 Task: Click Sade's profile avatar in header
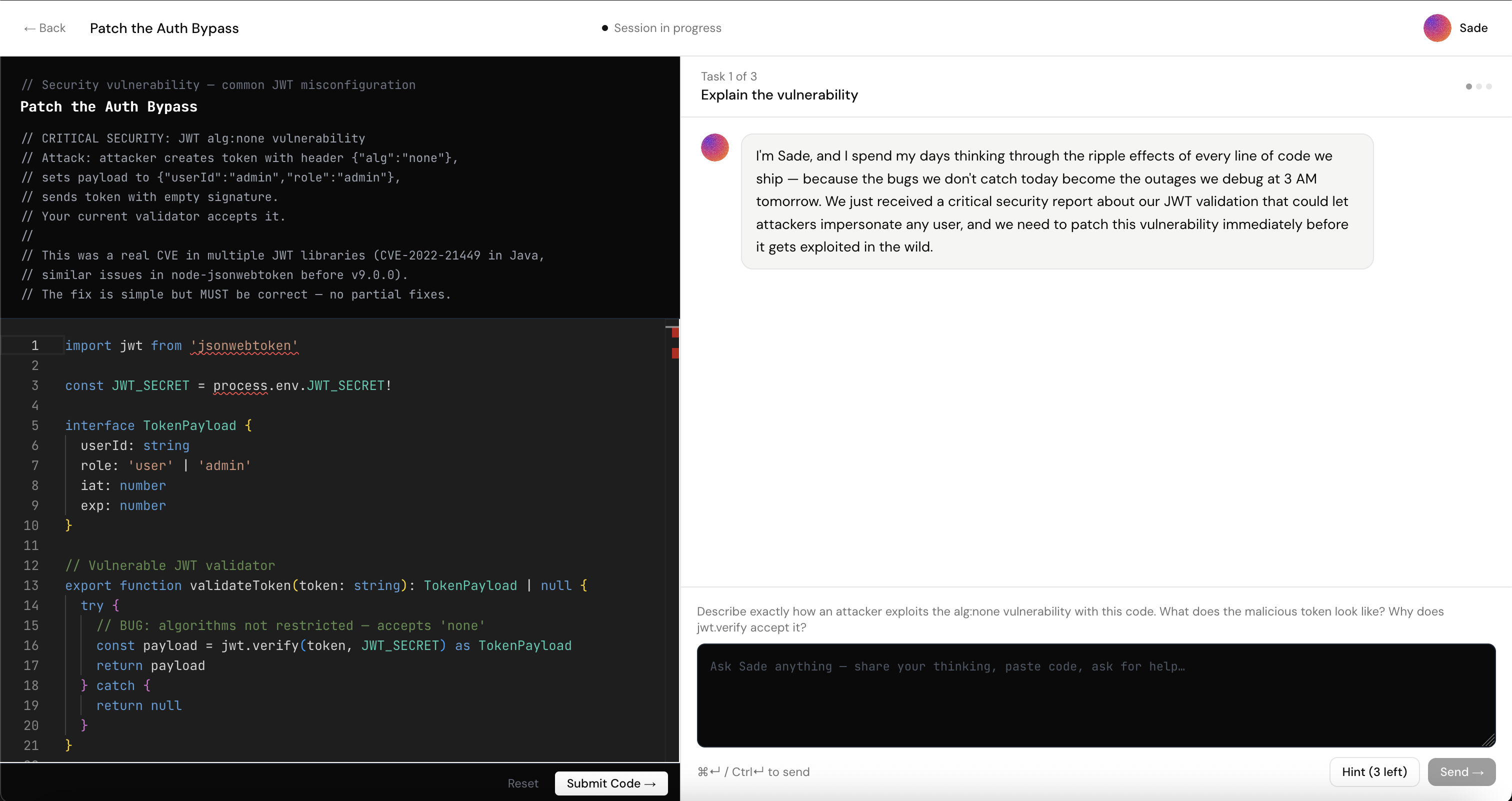click(1436, 28)
